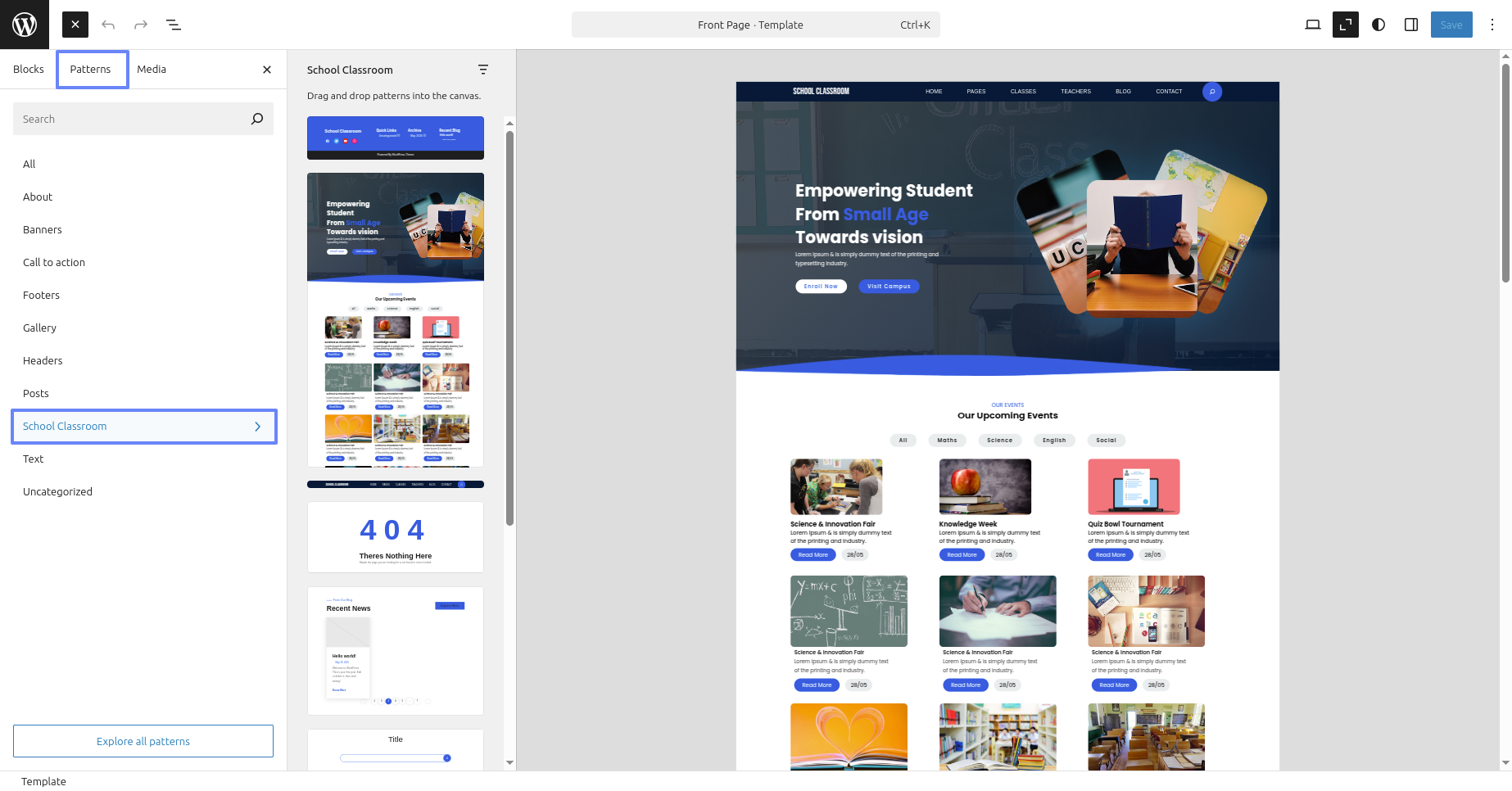Close the inserter panel with X
This screenshot has width=1512, height=791.
pyautogui.click(x=267, y=70)
